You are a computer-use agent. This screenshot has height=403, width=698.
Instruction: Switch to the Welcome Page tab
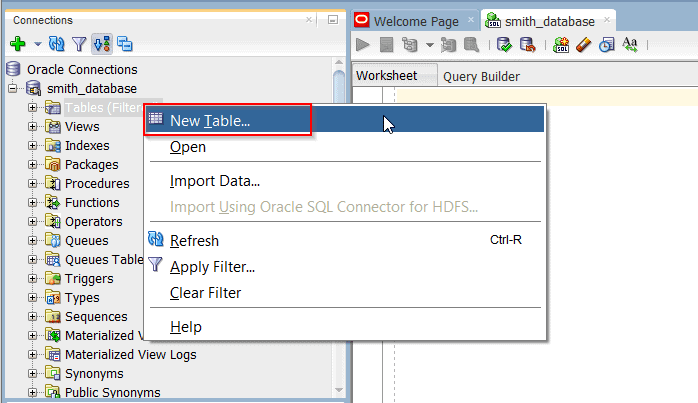point(416,21)
